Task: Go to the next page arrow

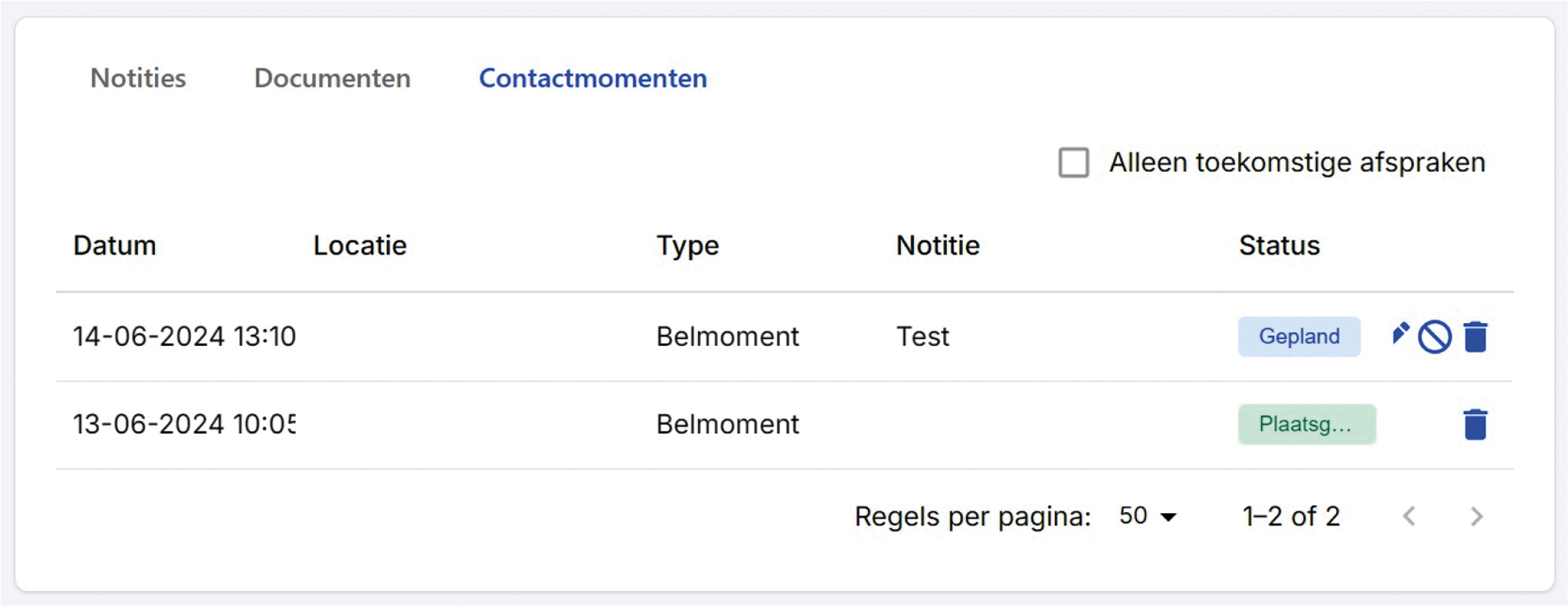Action: [x=1476, y=517]
